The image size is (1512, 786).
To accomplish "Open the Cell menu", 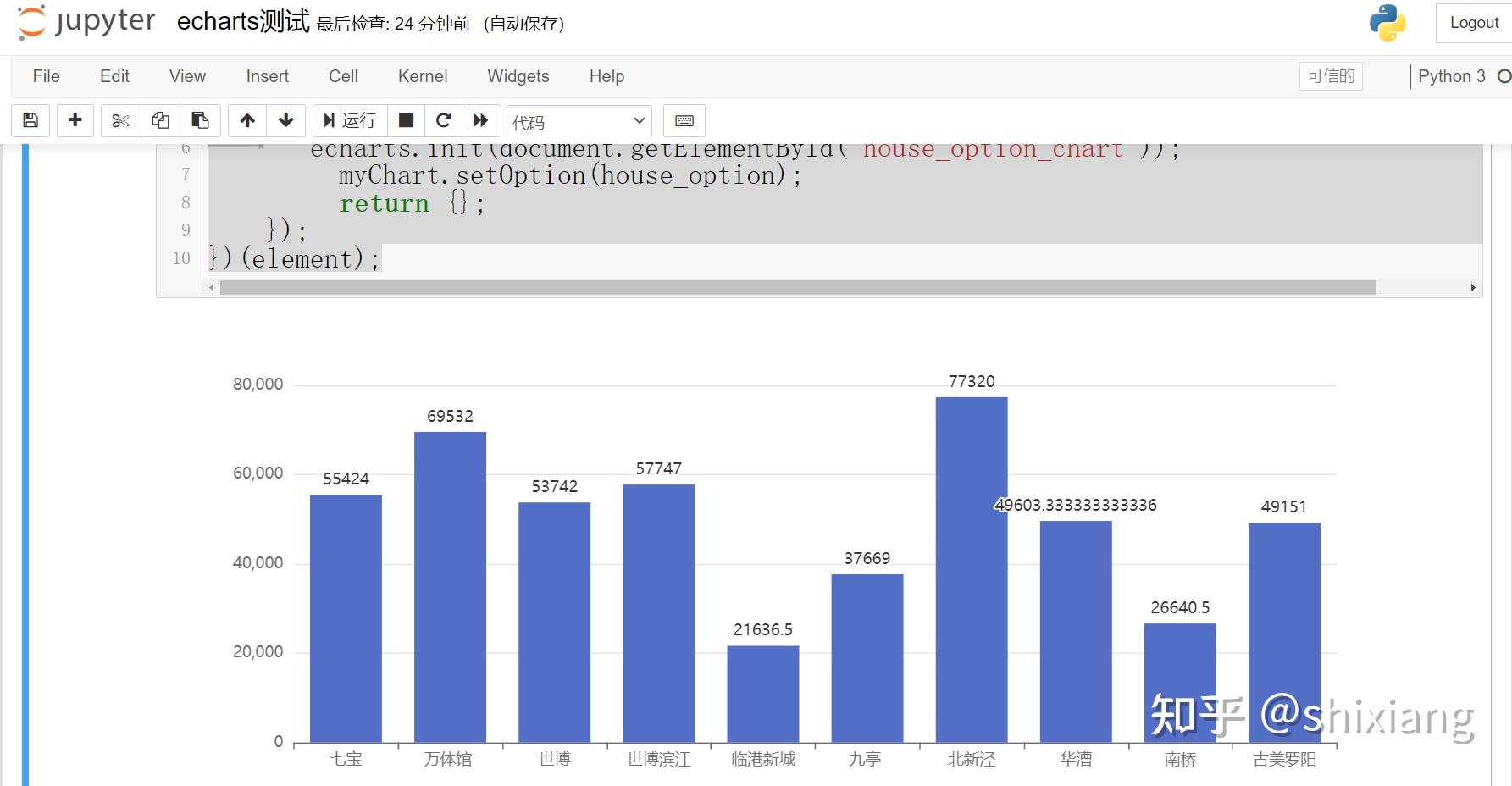I will point(343,76).
